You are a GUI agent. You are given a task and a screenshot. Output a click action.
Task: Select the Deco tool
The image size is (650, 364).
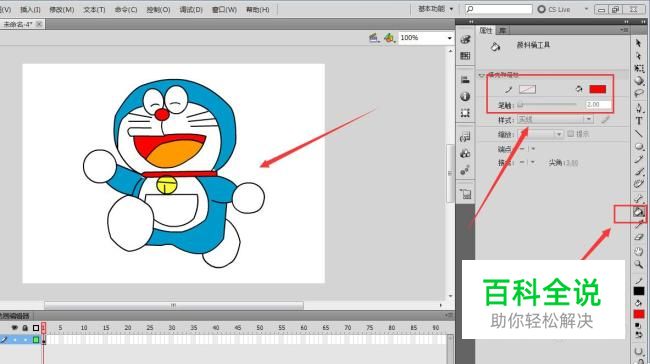(639, 184)
